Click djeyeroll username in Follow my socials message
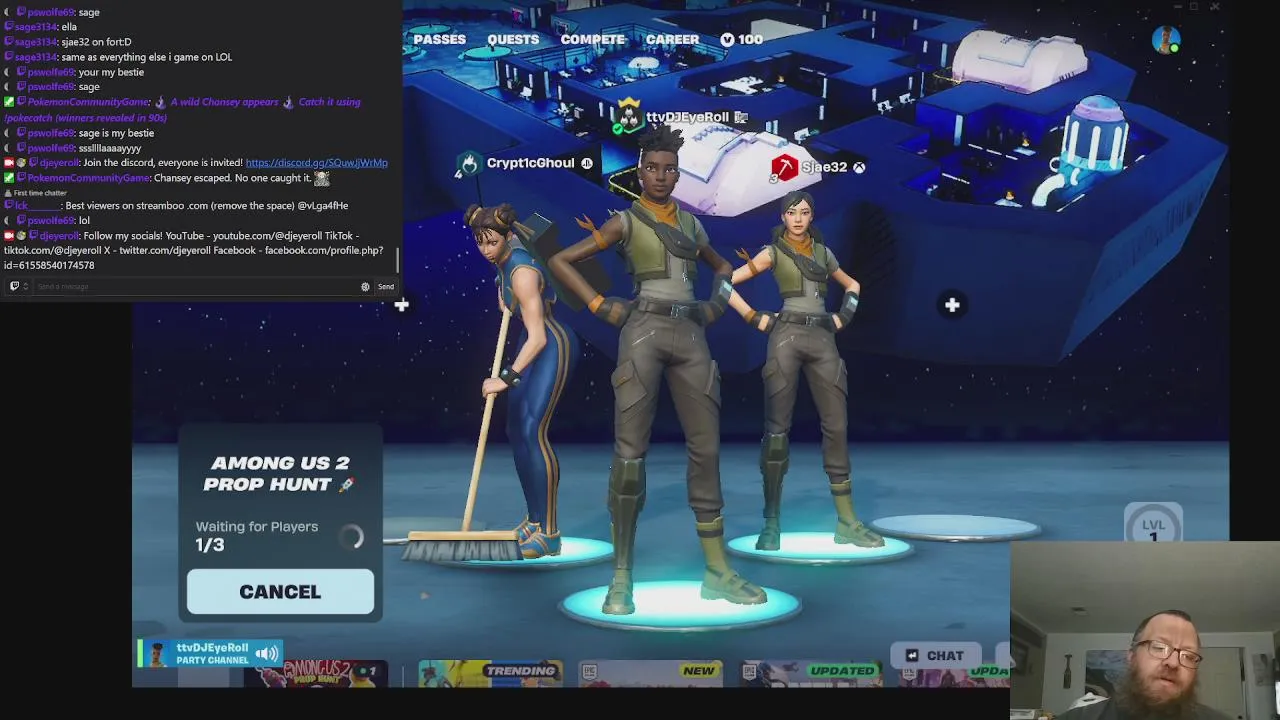Image resolution: width=1280 pixels, height=720 pixels. (x=59, y=236)
